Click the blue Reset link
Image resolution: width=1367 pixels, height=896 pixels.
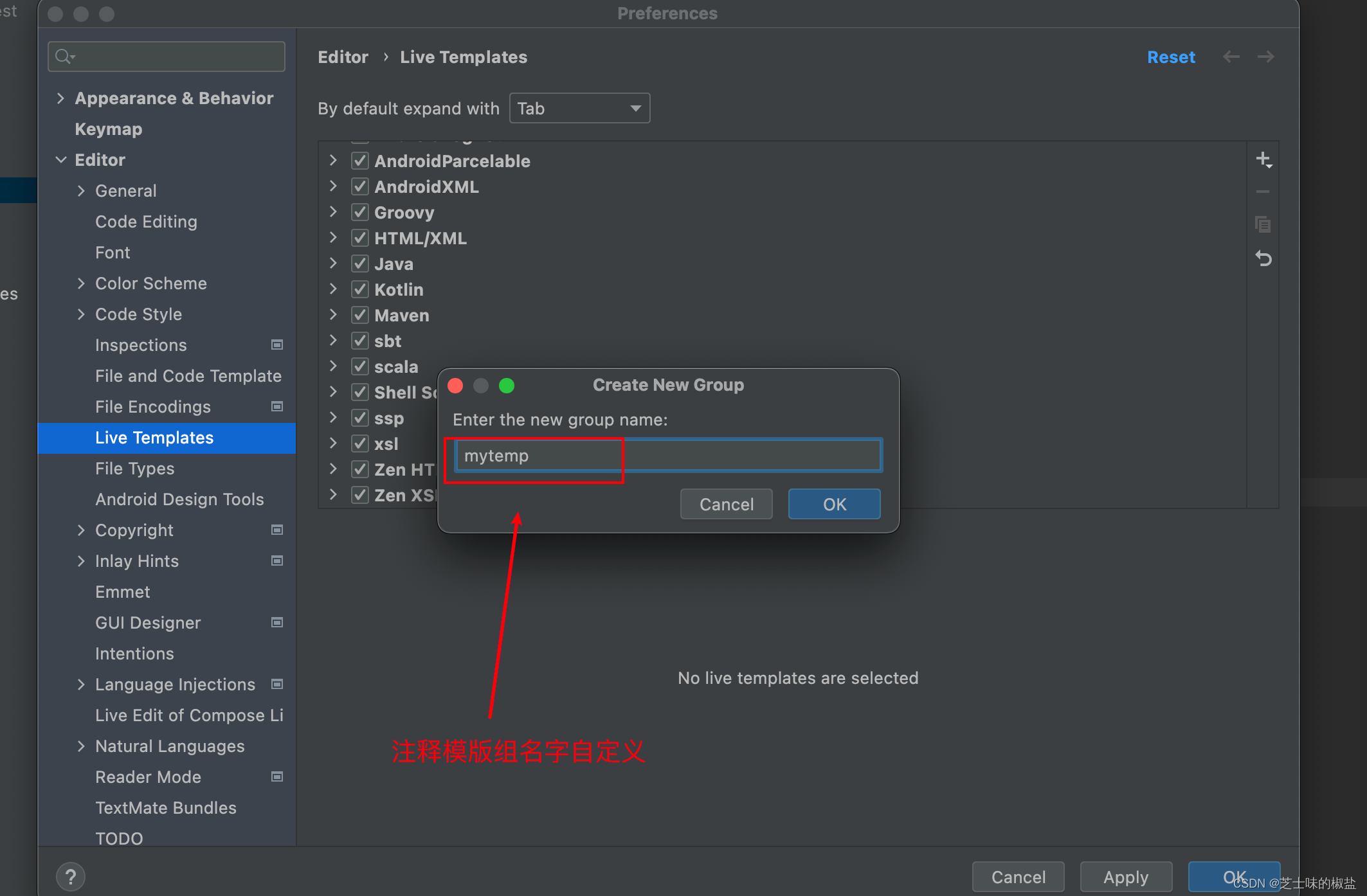tap(1170, 57)
